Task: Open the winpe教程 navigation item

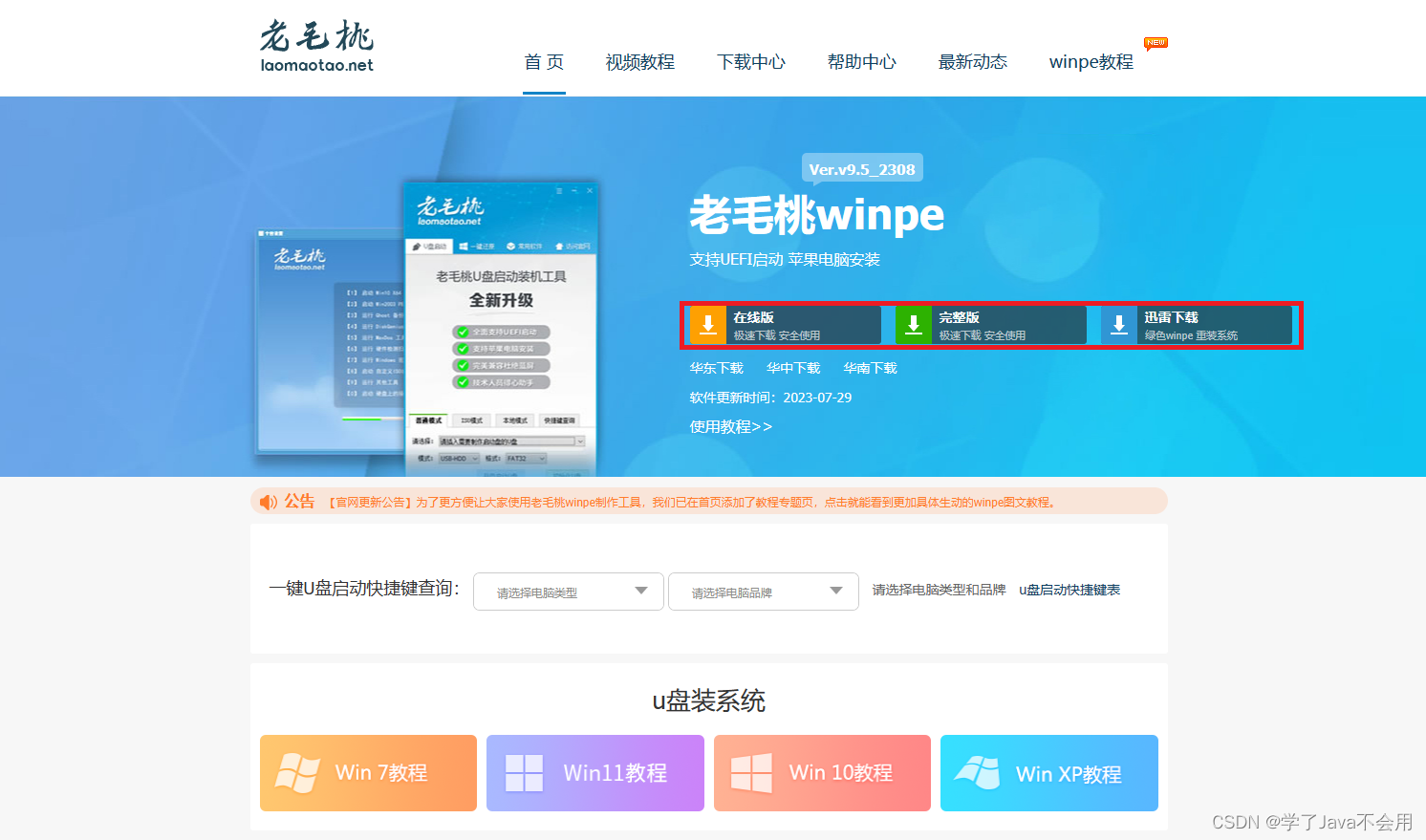Action: [x=1091, y=62]
